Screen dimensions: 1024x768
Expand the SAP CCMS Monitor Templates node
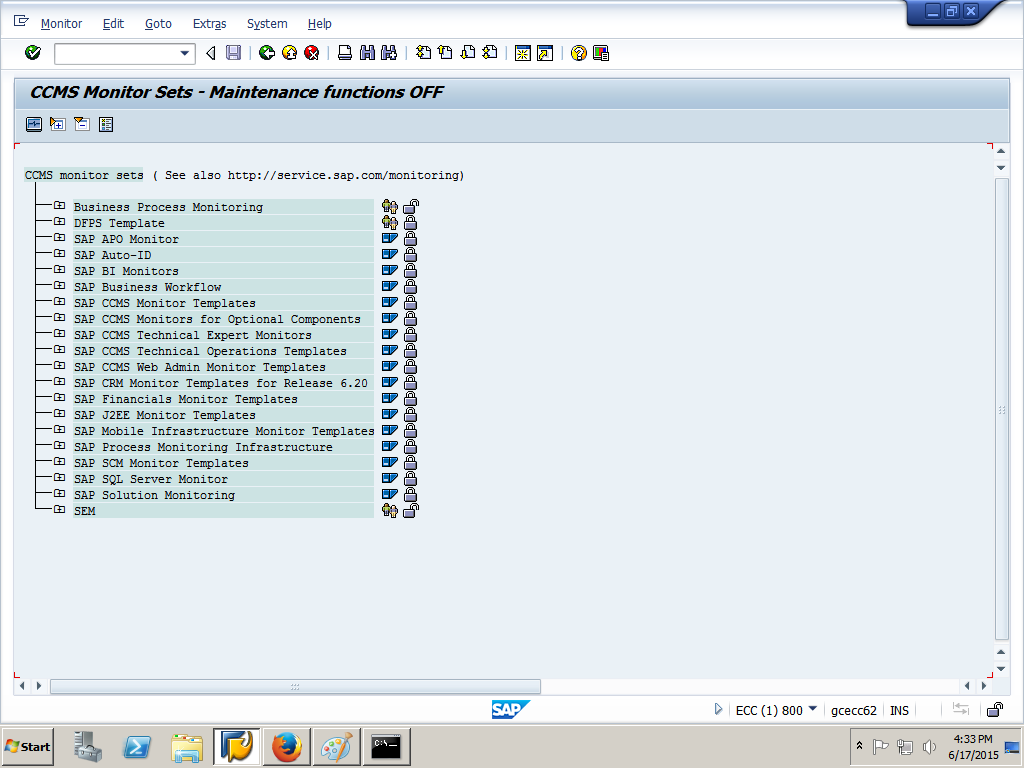coord(59,302)
